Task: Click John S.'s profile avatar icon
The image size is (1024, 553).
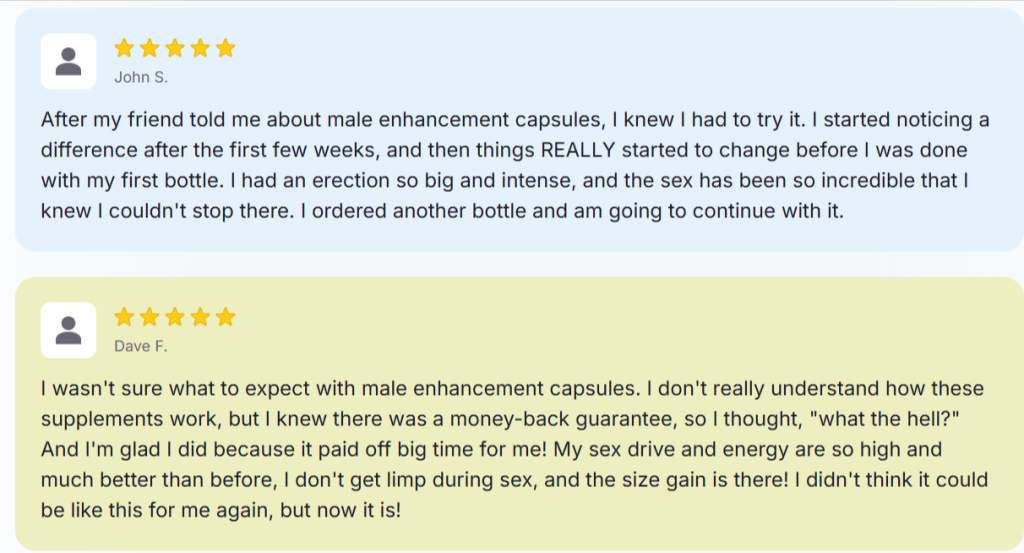Action: (x=68, y=61)
